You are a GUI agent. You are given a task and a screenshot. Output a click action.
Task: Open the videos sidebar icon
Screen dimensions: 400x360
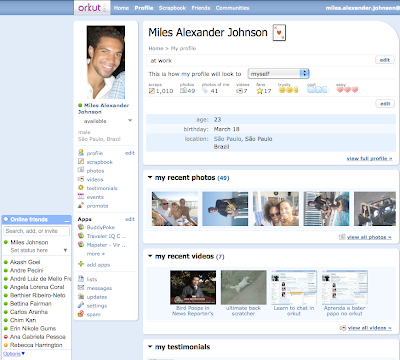(x=81, y=179)
